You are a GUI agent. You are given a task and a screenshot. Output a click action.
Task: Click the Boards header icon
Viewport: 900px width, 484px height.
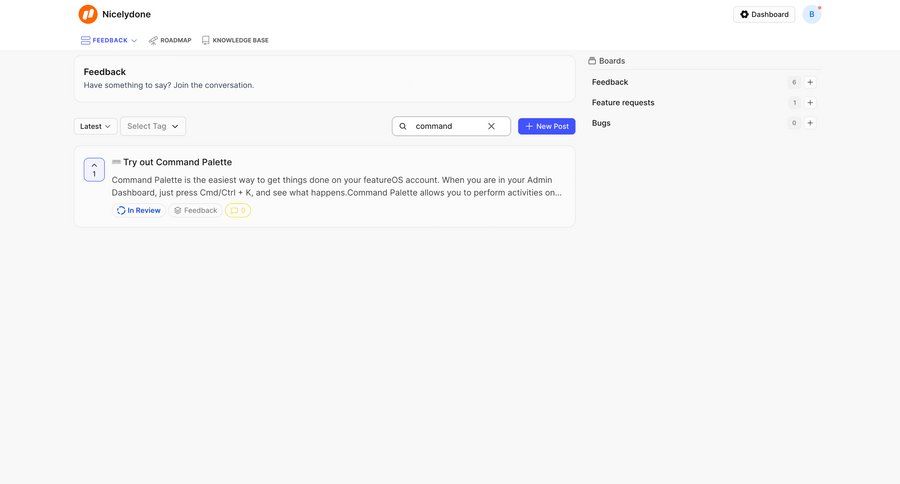pos(592,61)
